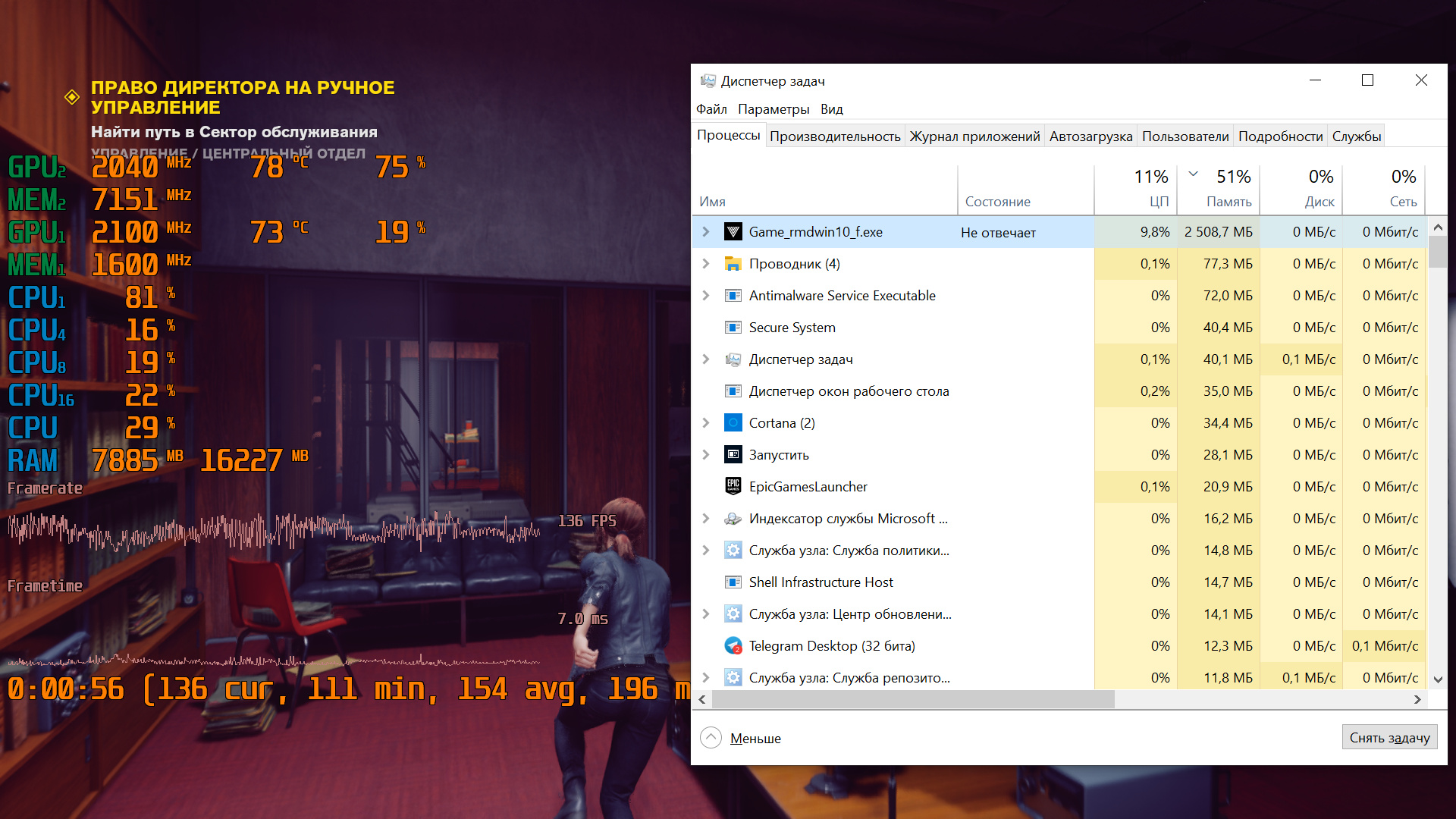Image resolution: width=1456 pixels, height=819 pixels.
Task: Click the horizontal scrollbar right arrow
Action: pos(1417,700)
